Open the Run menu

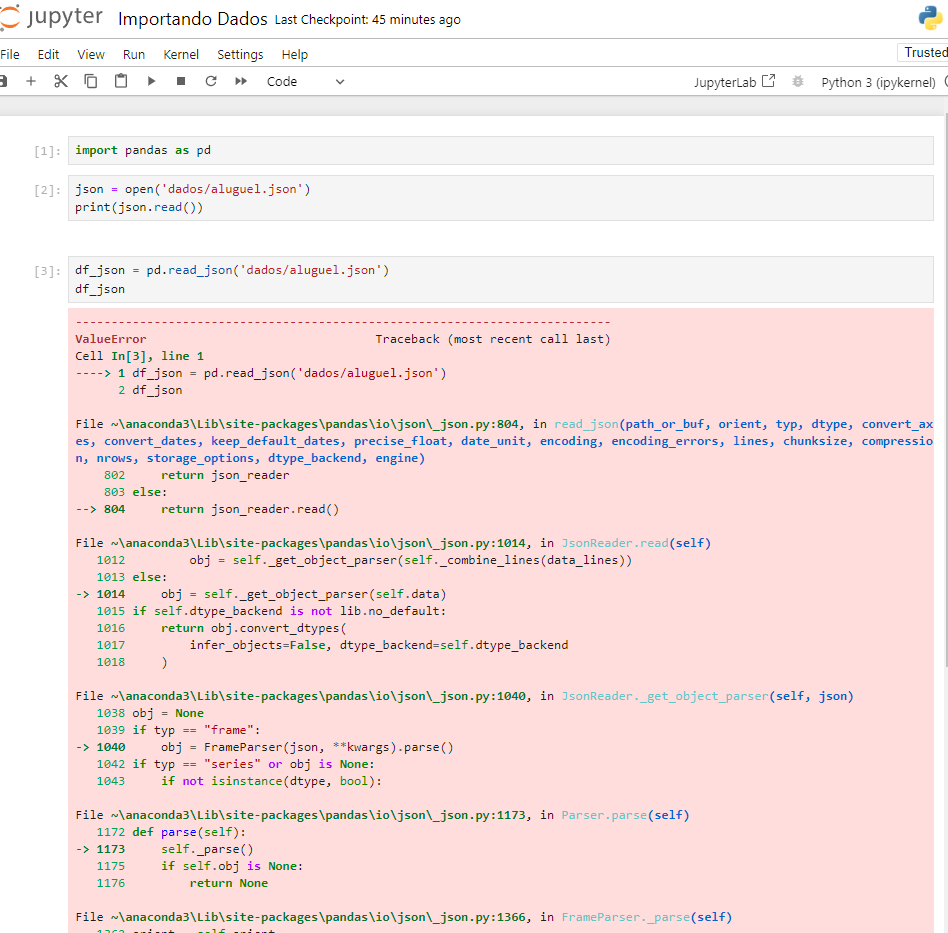point(134,54)
